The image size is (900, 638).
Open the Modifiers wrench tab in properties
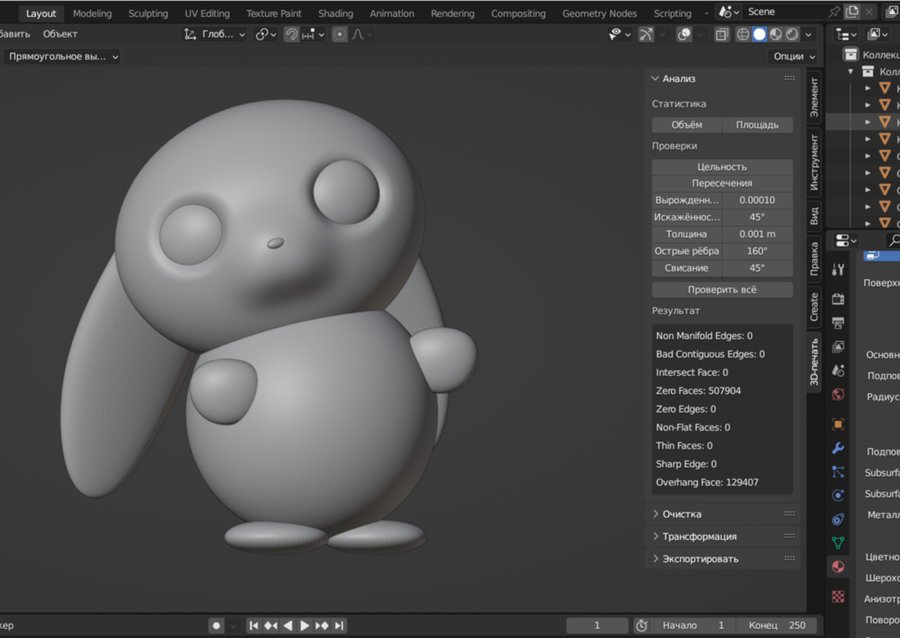pyautogui.click(x=838, y=447)
